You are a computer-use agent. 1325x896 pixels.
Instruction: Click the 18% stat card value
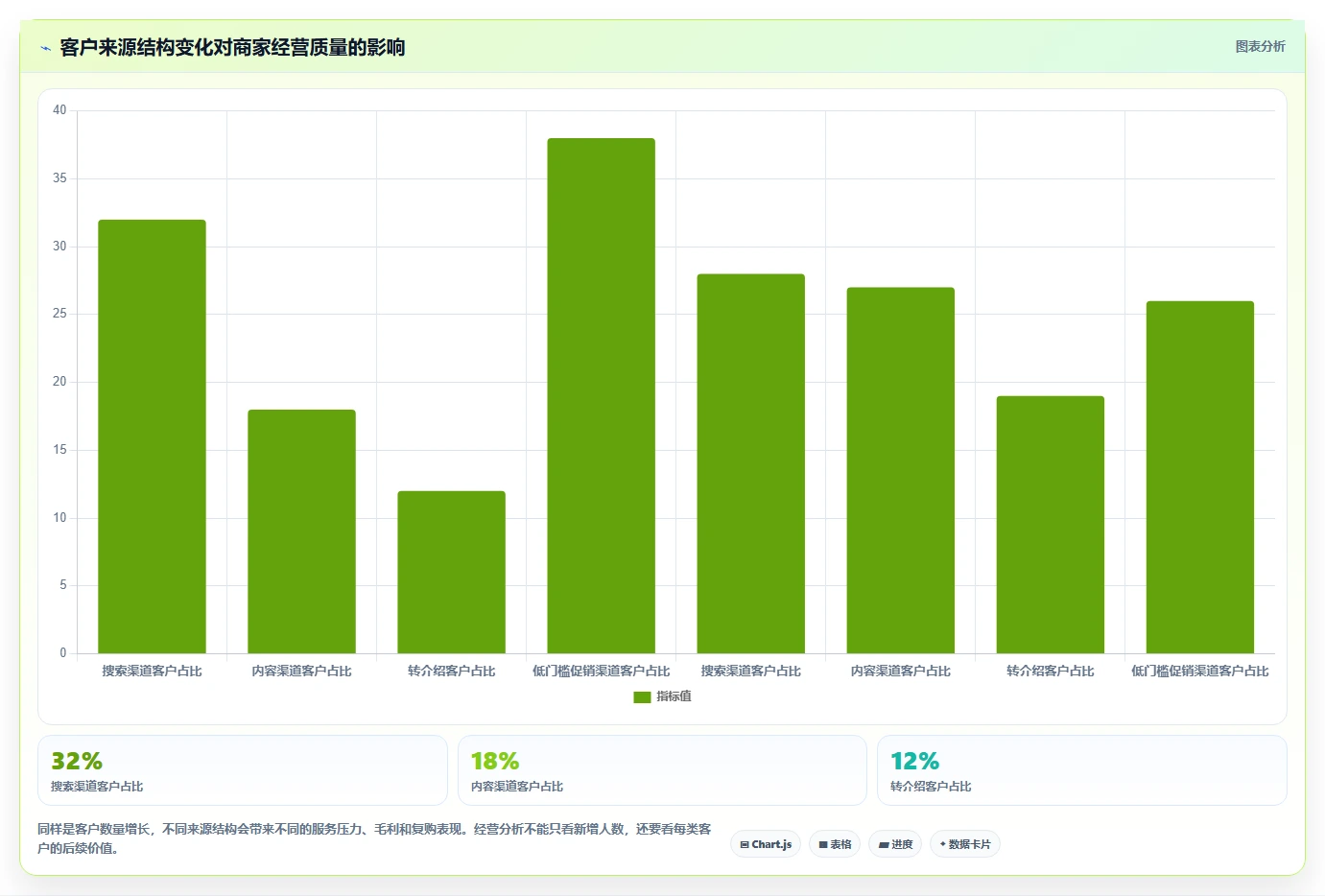(495, 761)
